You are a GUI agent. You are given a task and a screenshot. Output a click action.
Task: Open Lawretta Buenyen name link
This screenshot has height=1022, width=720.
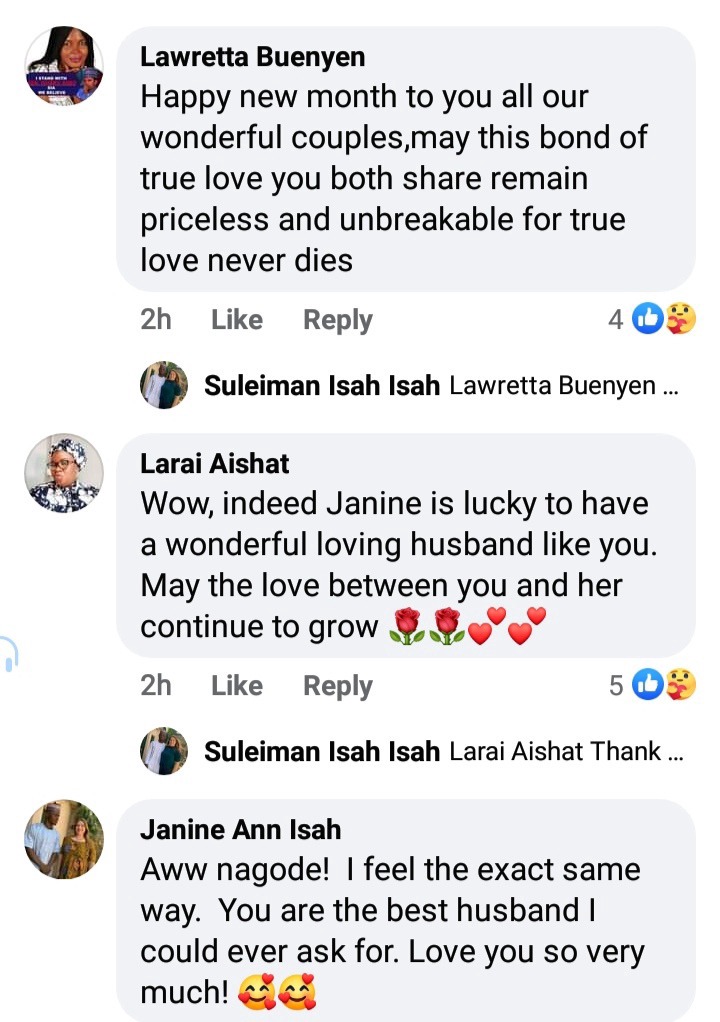click(x=252, y=57)
